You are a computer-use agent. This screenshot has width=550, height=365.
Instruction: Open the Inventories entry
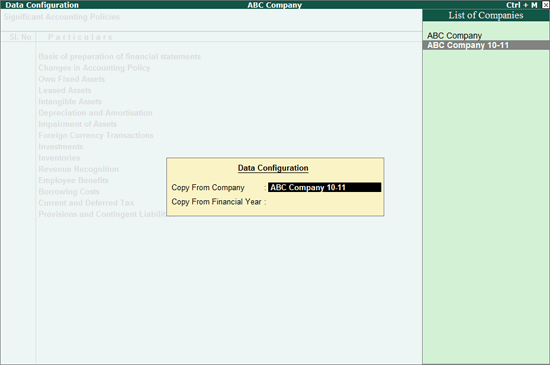59,158
